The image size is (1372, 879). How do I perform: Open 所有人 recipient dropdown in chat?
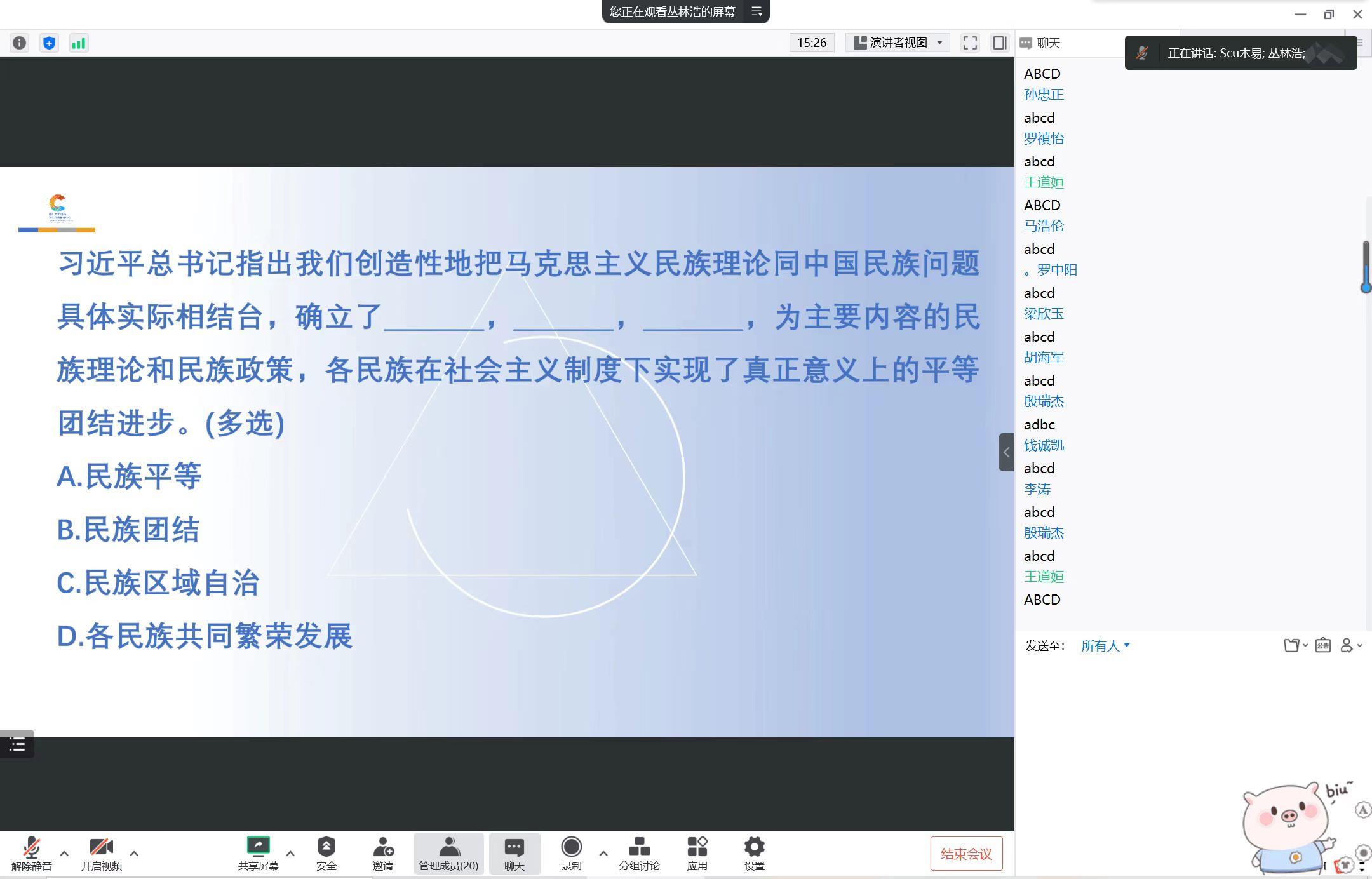pos(1105,645)
